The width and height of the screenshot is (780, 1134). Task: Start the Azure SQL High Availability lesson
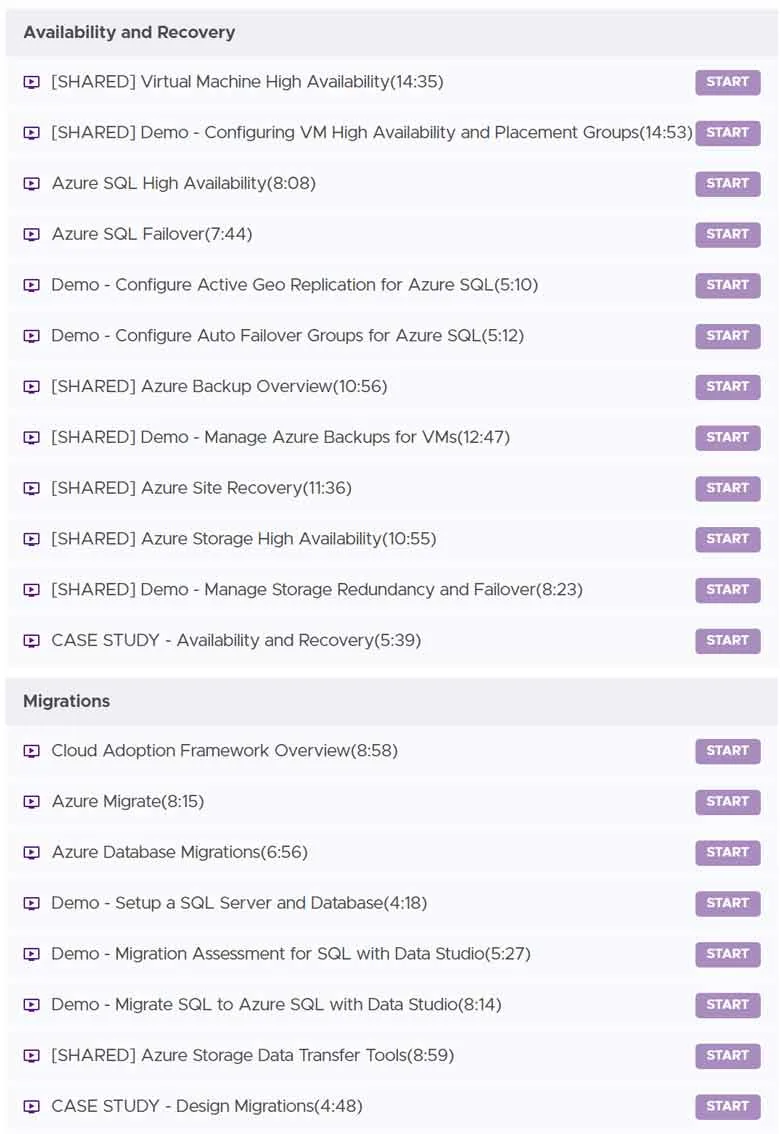coord(727,184)
